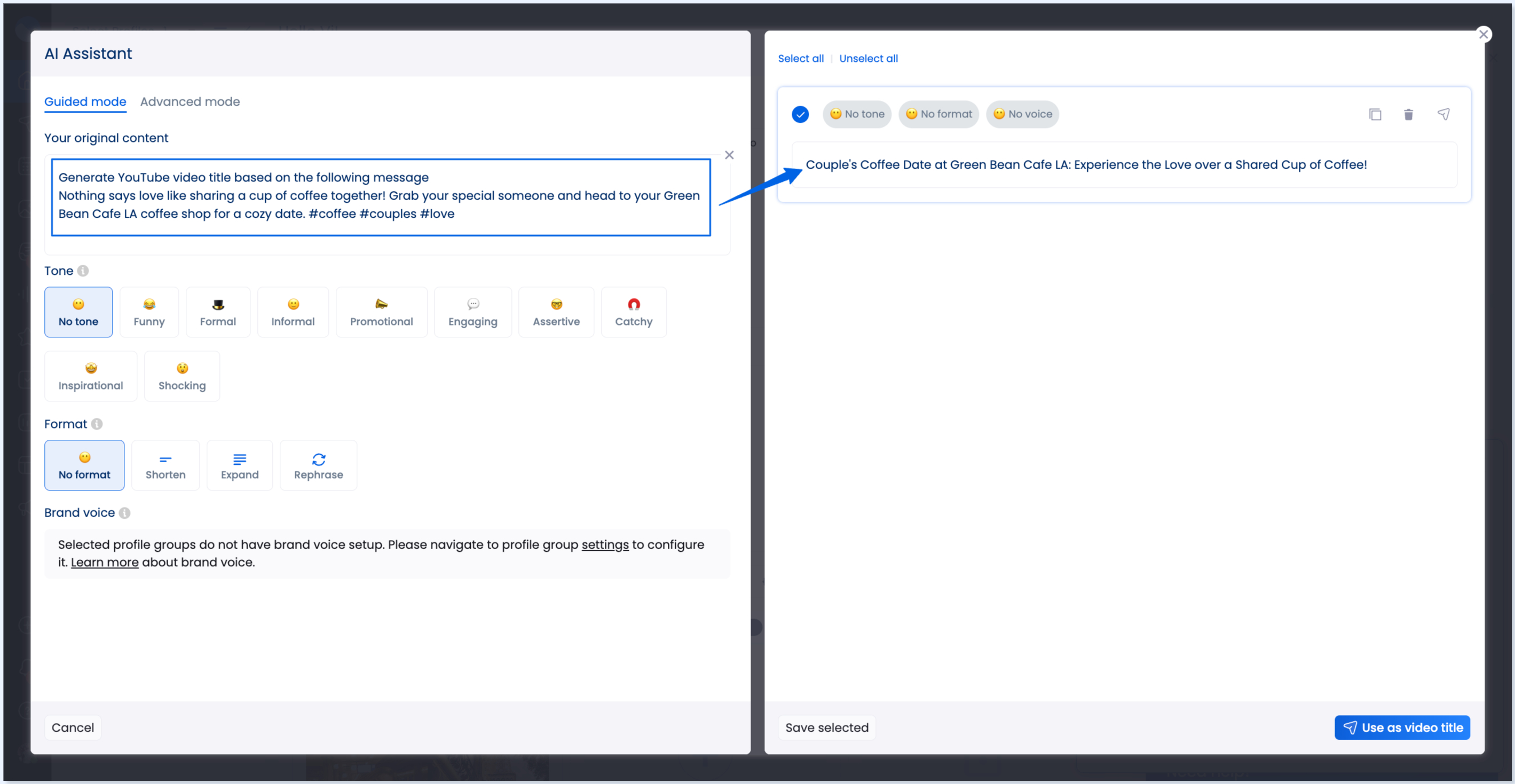Open the Brand voice info icon
Viewport: 1515px width, 784px height.
coord(125,513)
